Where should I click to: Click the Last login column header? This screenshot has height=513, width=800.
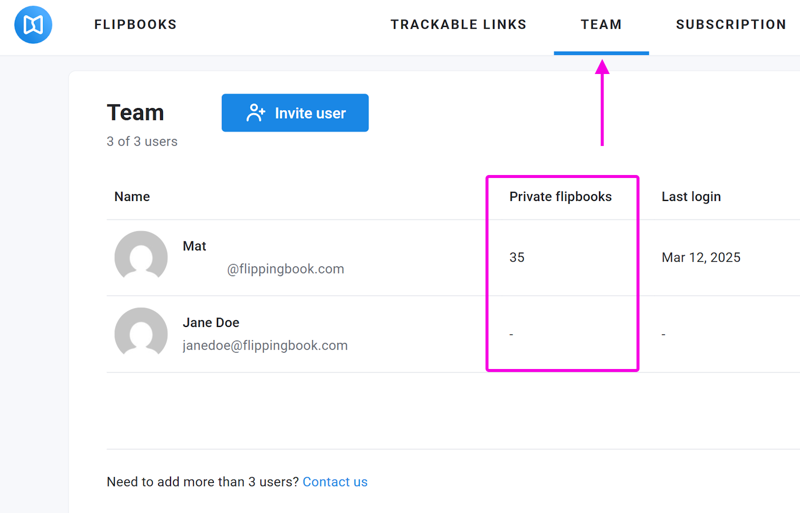point(691,197)
